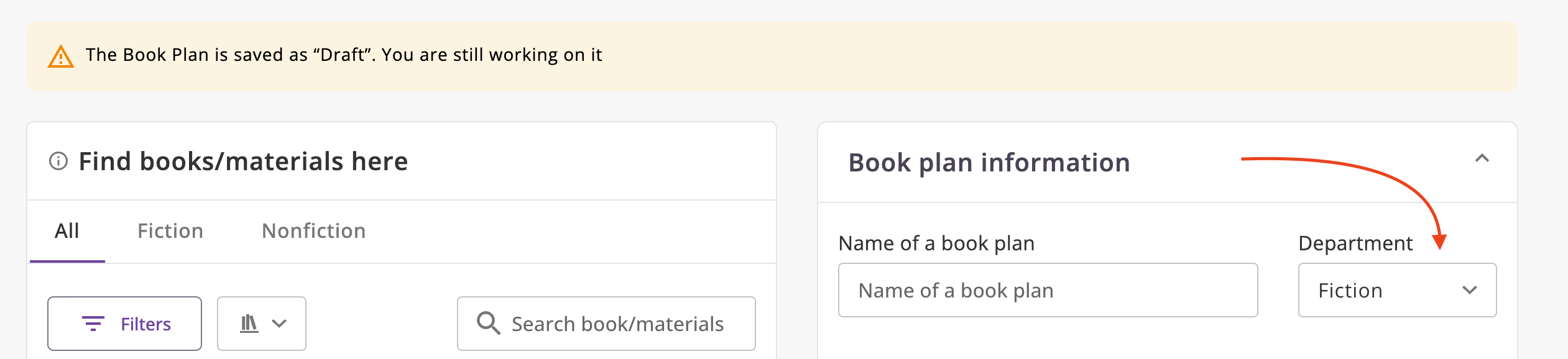Click the library books icon

click(249, 324)
